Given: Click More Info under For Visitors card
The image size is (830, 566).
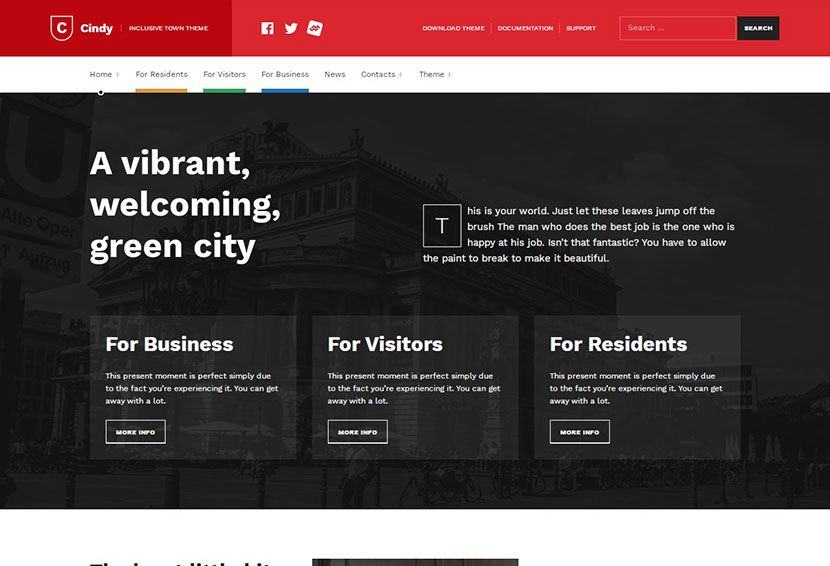Looking at the screenshot, I should [x=357, y=432].
